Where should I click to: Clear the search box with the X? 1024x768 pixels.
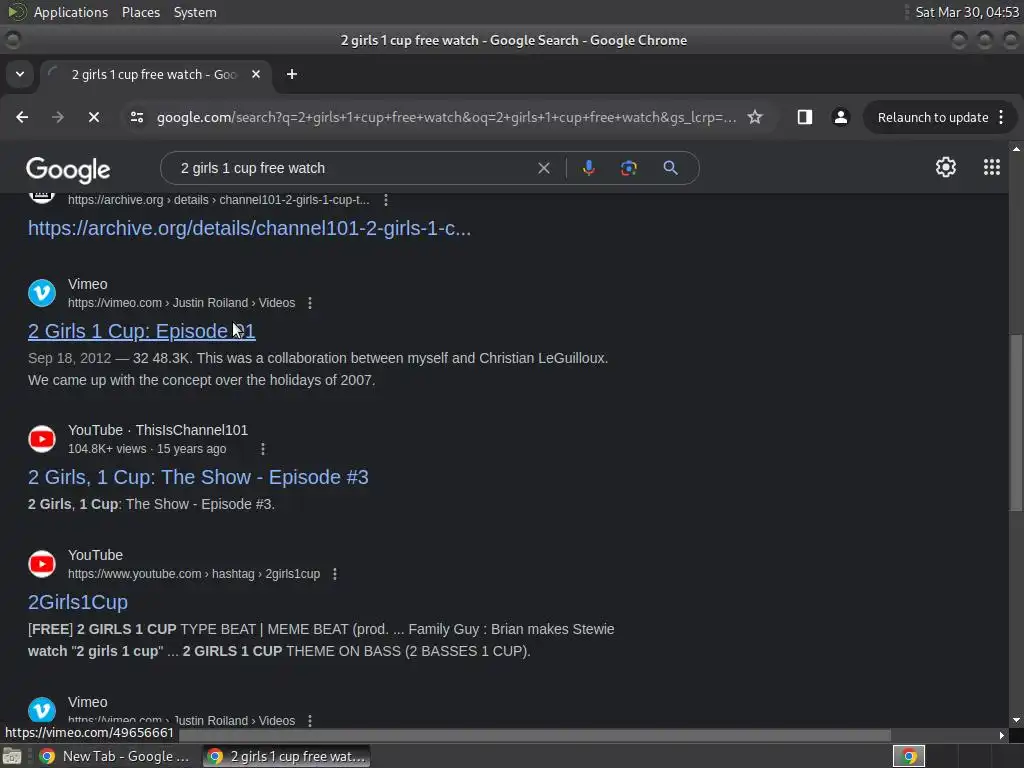tap(543, 168)
